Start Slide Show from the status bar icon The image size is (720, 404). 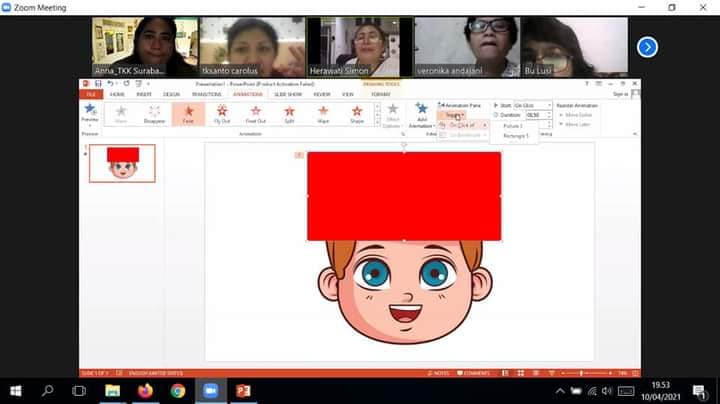[551, 373]
